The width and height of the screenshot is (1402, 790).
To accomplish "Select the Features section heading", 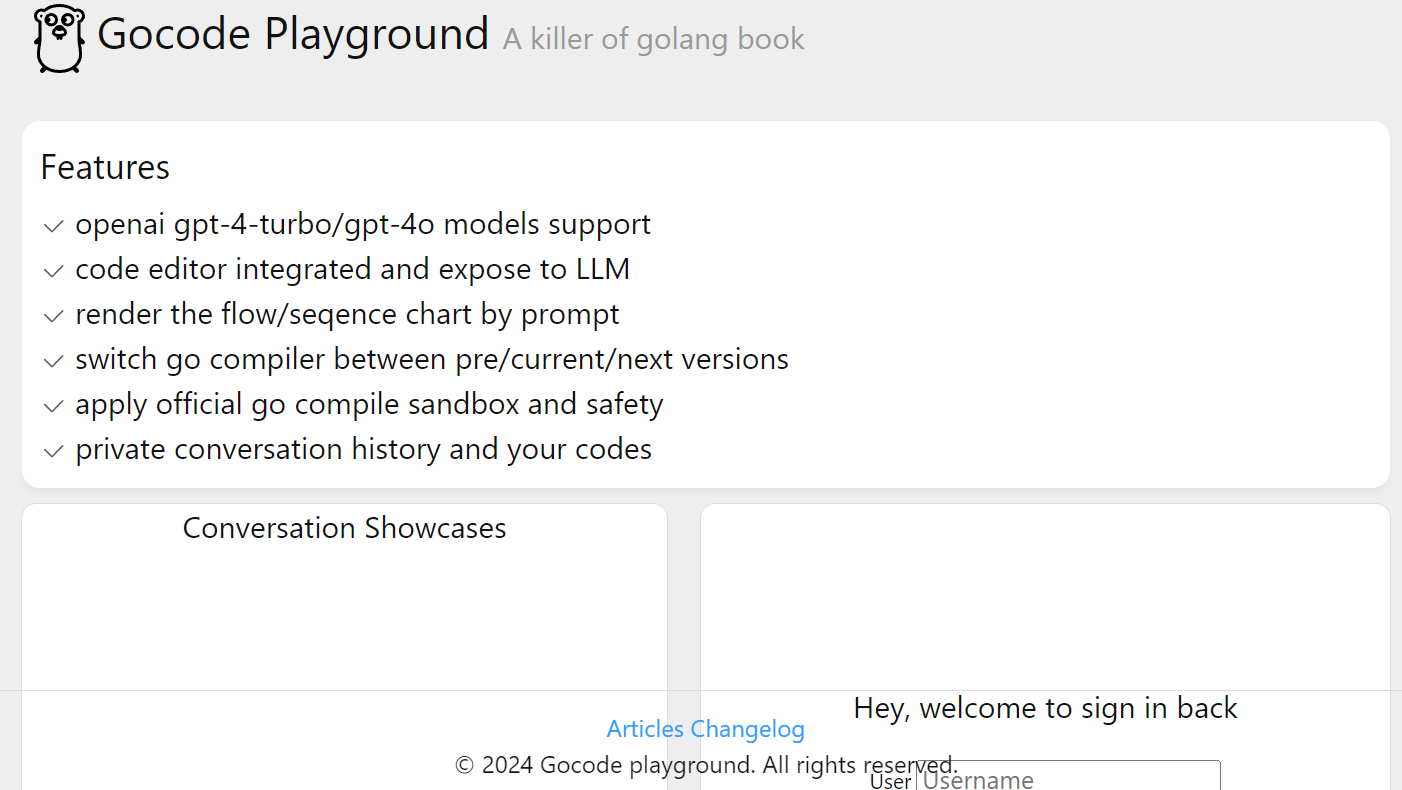I will (105, 167).
